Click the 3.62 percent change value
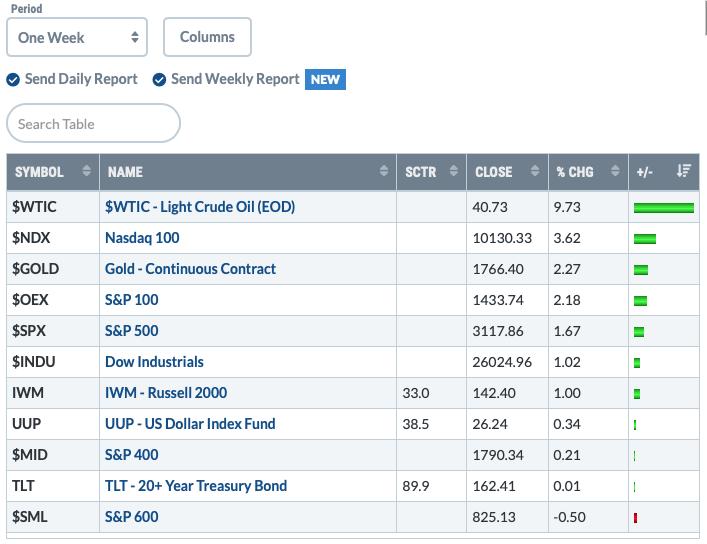This screenshot has width=707, height=544. 567,238
